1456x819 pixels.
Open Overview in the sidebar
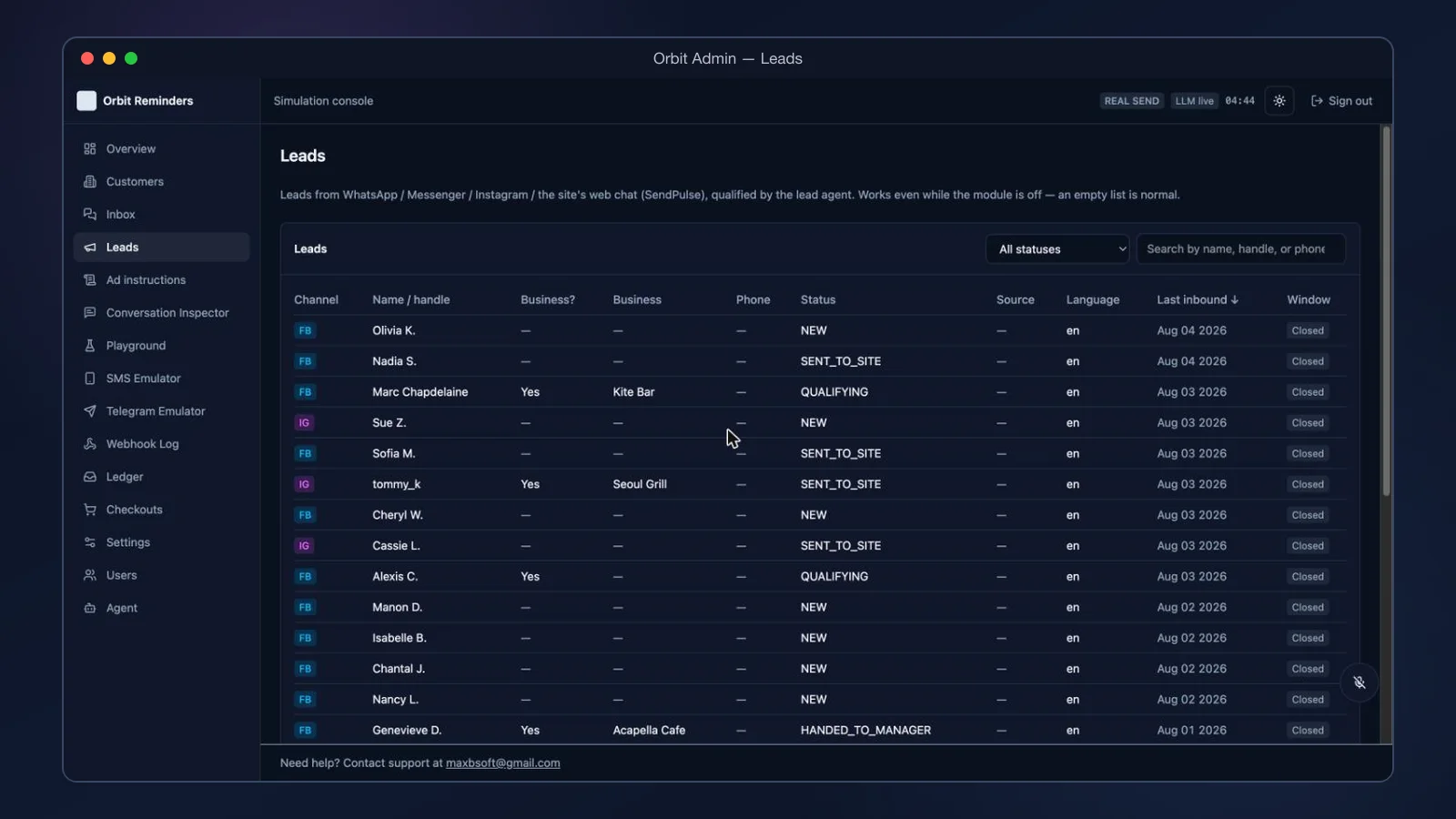[161, 148]
